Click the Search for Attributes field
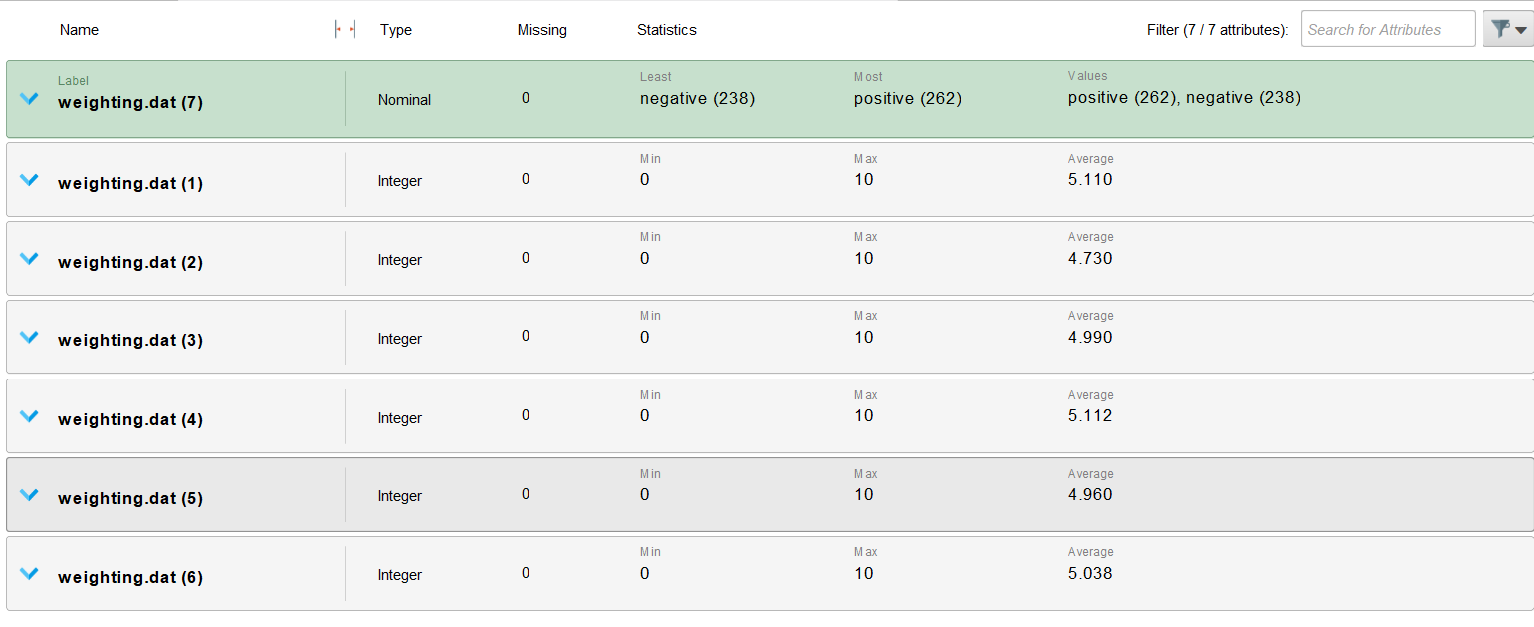Screen dimensions: 1534x627 tap(1388, 29)
